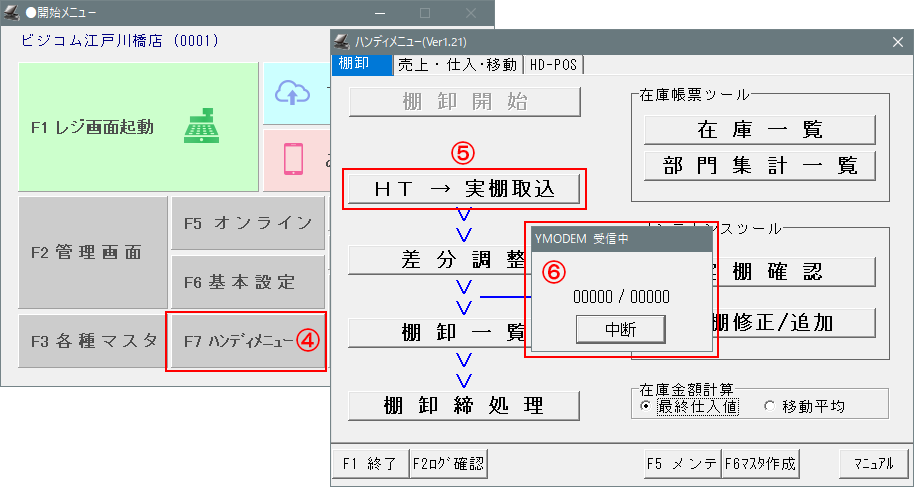Open the 部門集計一覧 report

(x=759, y=165)
